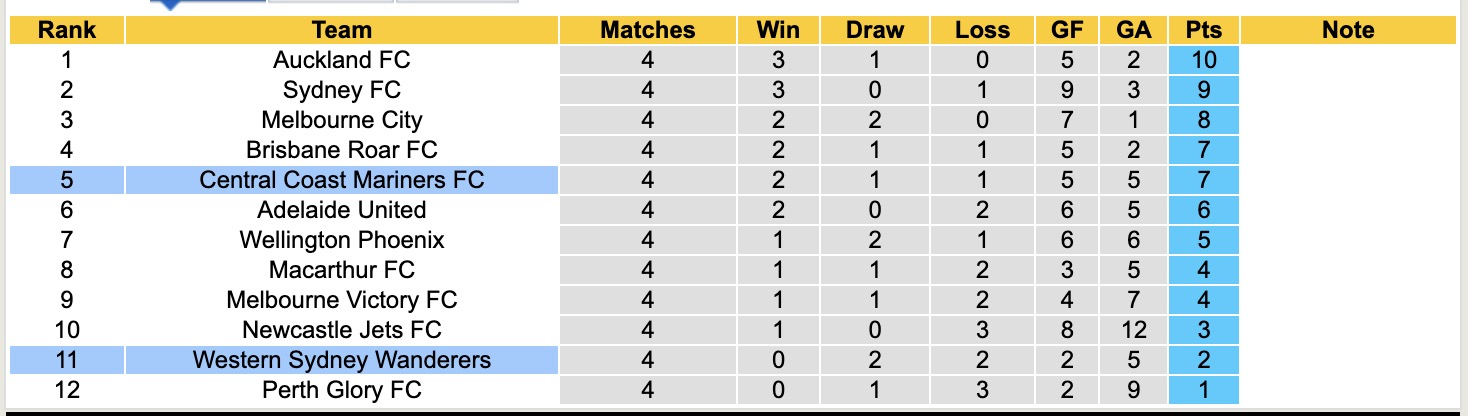Viewport: 1468px width, 416px height.
Task: Click Brisbane Roar FC team name
Action: (x=341, y=150)
